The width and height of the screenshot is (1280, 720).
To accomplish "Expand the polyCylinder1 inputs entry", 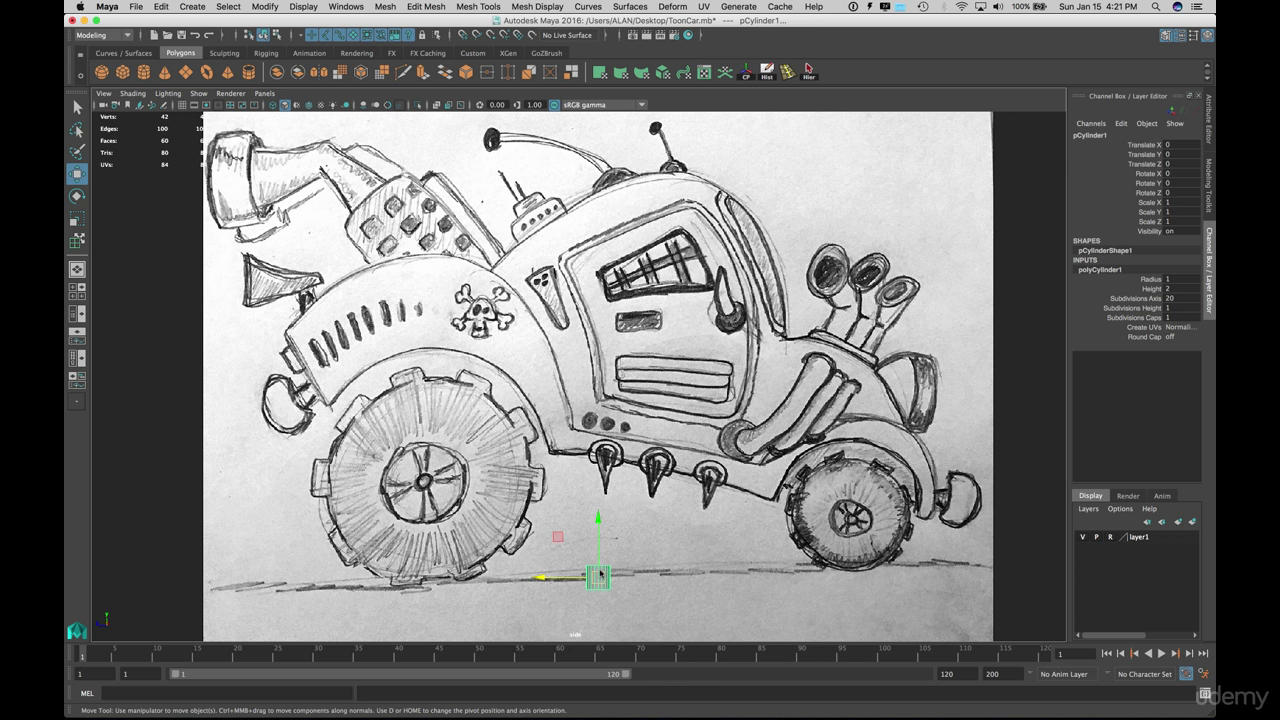I will pos(1100,270).
